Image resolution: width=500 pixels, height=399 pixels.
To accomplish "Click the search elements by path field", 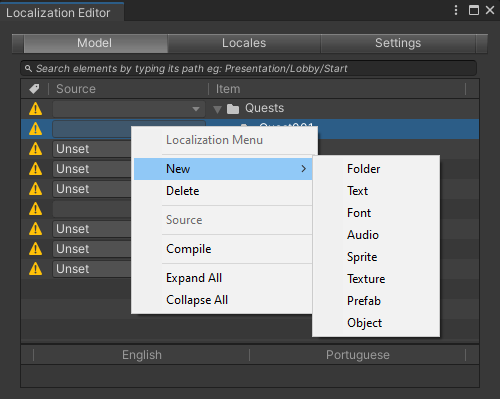I will coord(249,68).
